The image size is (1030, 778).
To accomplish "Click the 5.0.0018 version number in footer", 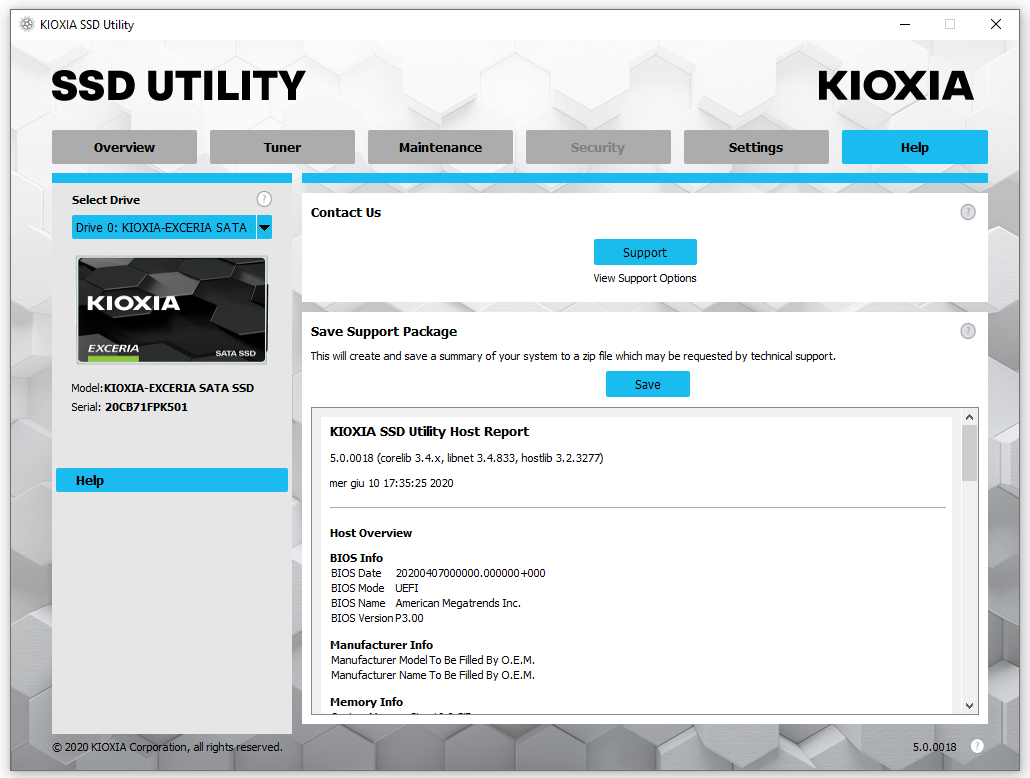I will (x=934, y=747).
